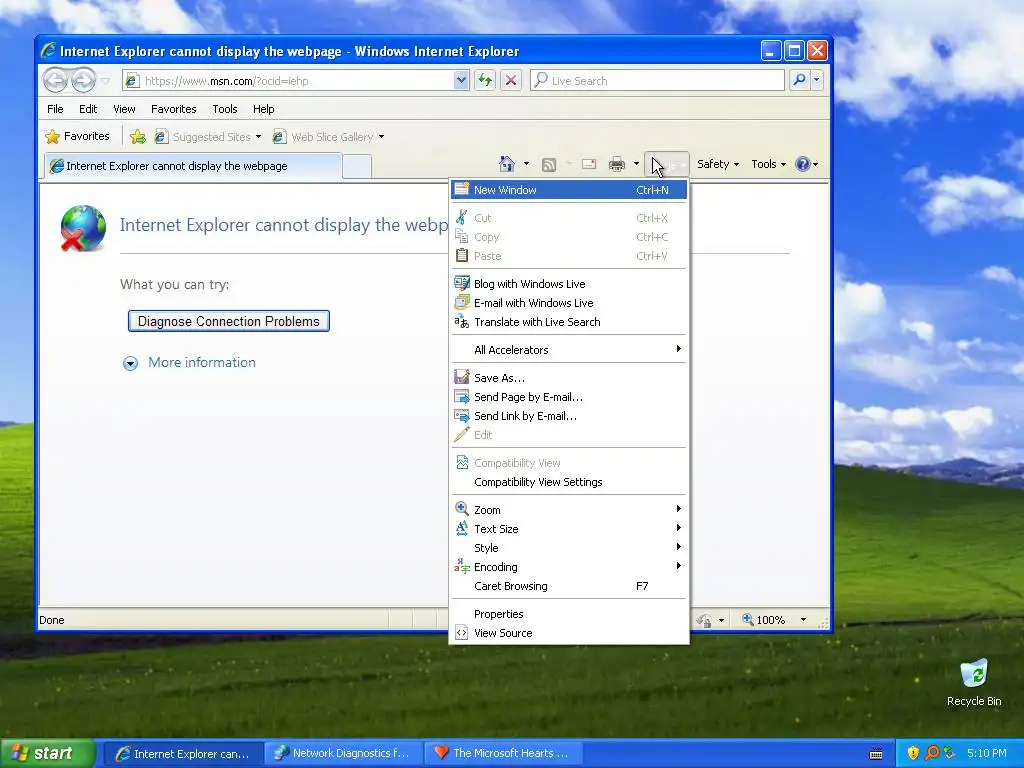This screenshot has height=768, width=1024.
Task: Open the View menu
Action: (124, 109)
